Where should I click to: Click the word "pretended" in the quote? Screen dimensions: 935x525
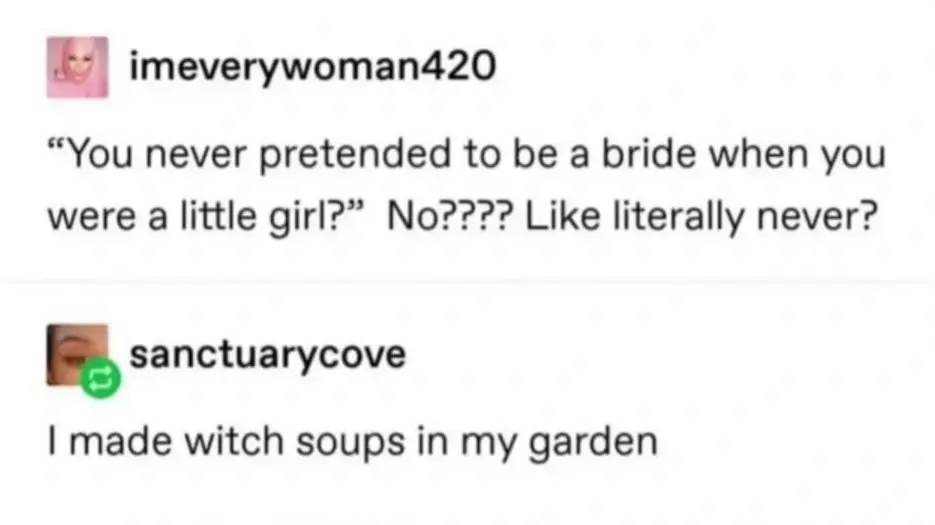coord(354,154)
